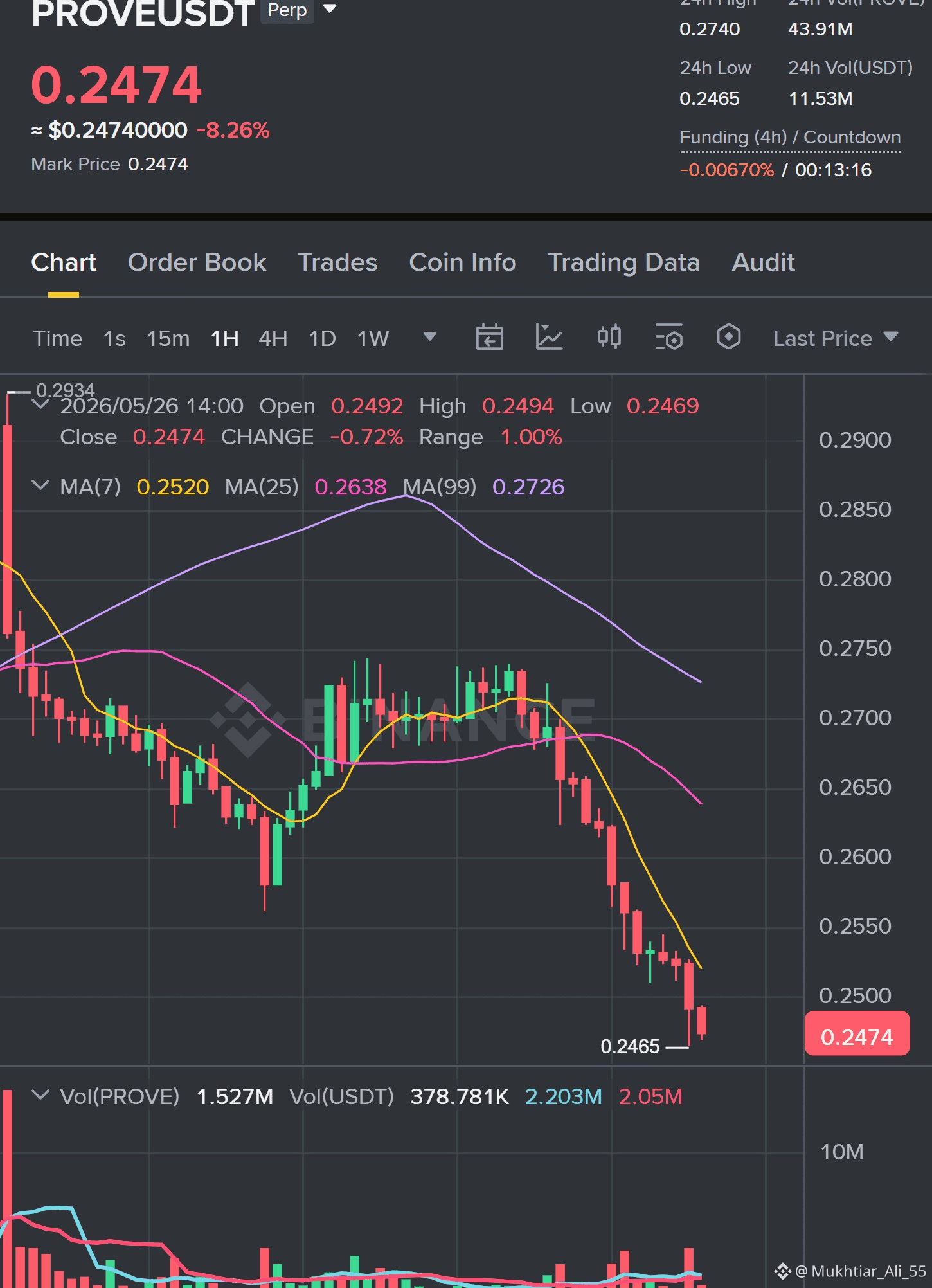Collapse the OHLC candle info chevron
Image resolution: width=932 pixels, height=1288 pixels.
40,404
